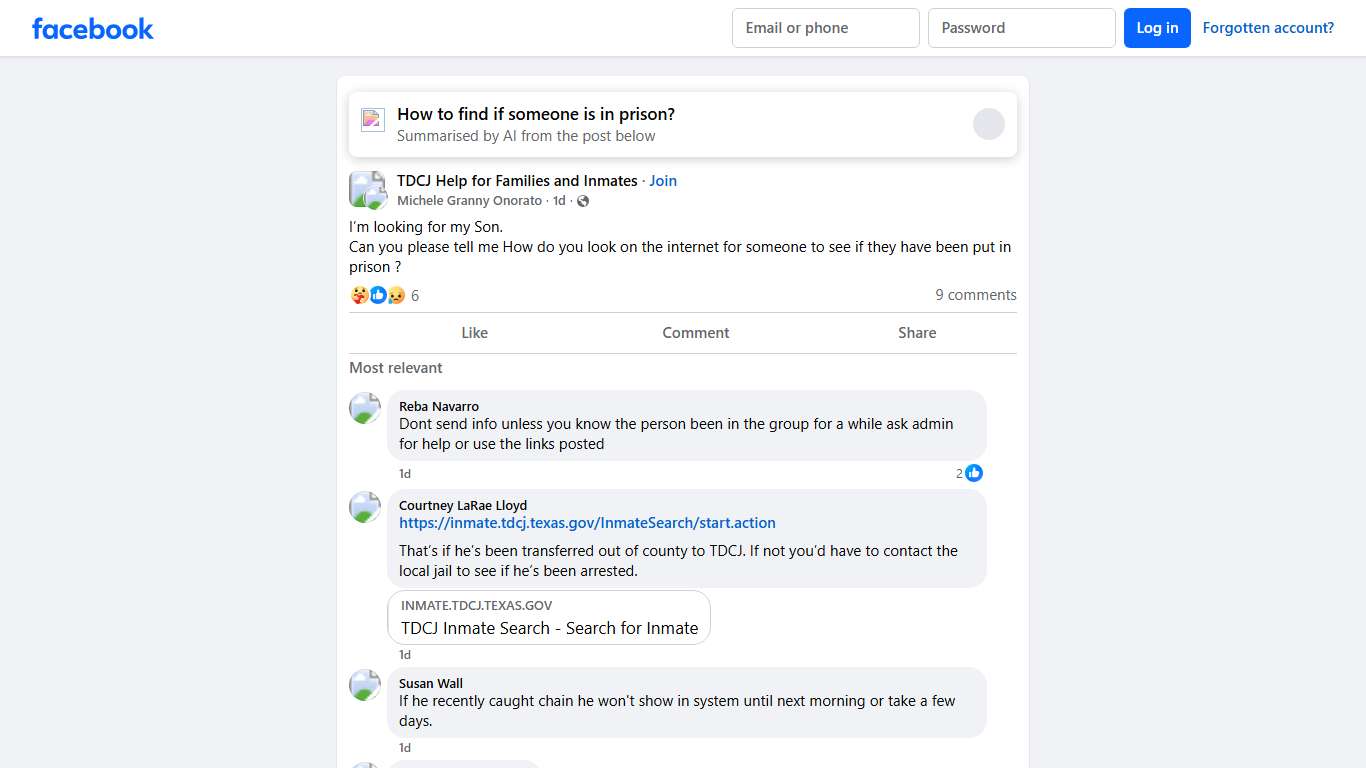
Task: Open Courtney LaRae Lloyd's profile picture
Action: coord(365,507)
